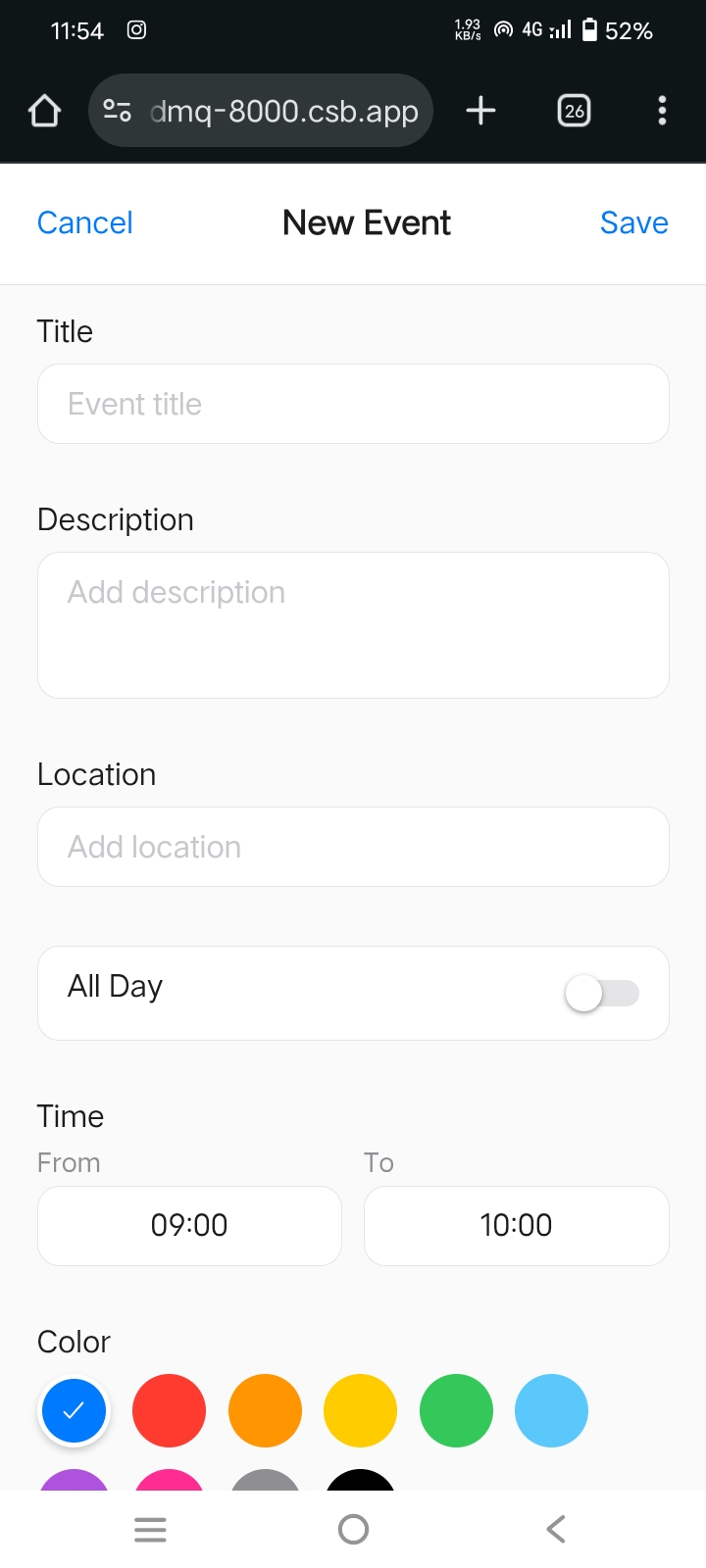Open the tab switcher showing 26 tabs
706x1568 pixels.
point(575,111)
